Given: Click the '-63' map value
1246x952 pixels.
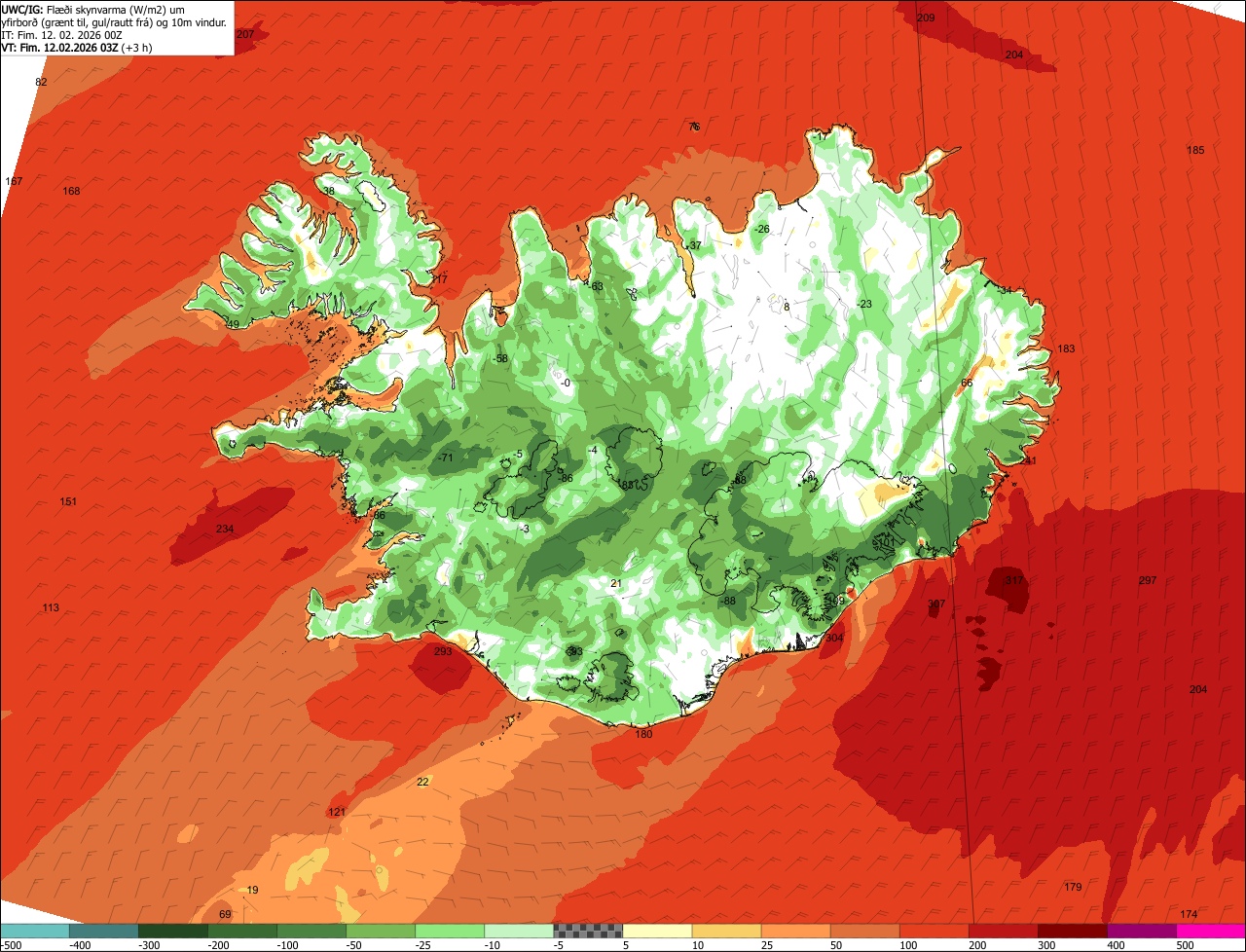Looking at the screenshot, I should coord(595,286).
